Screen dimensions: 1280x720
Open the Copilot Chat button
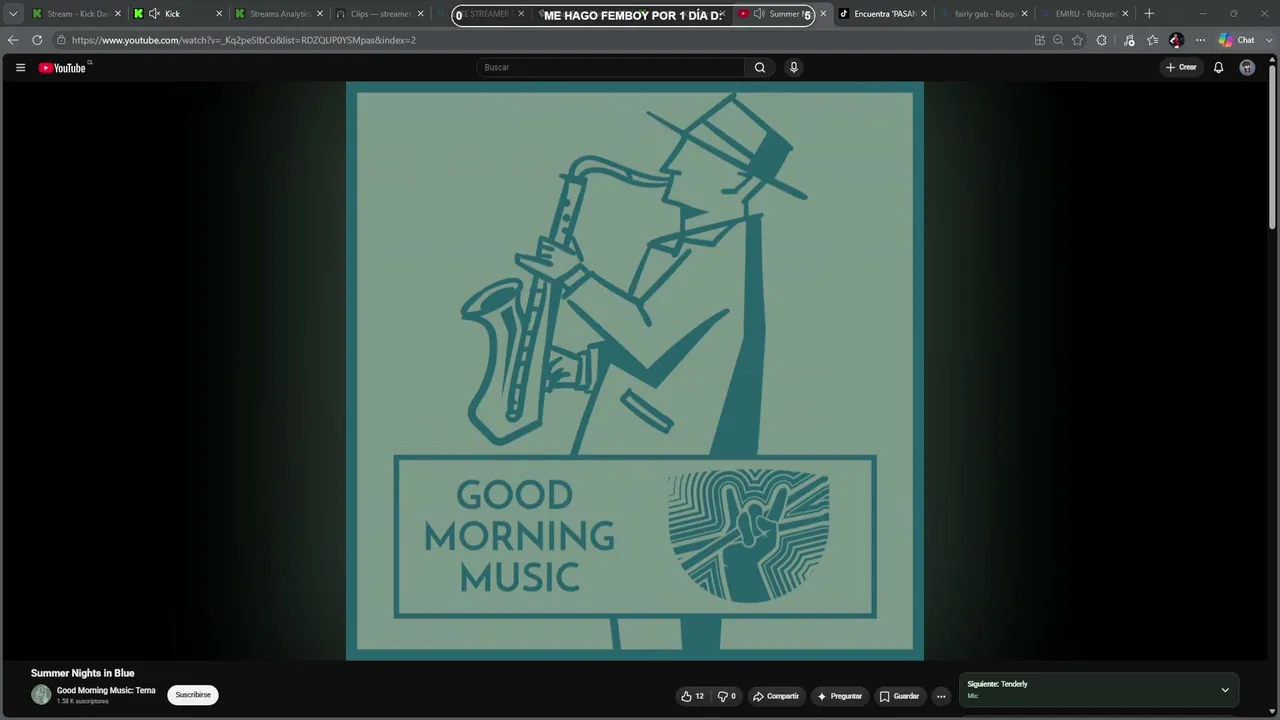tap(1236, 40)
